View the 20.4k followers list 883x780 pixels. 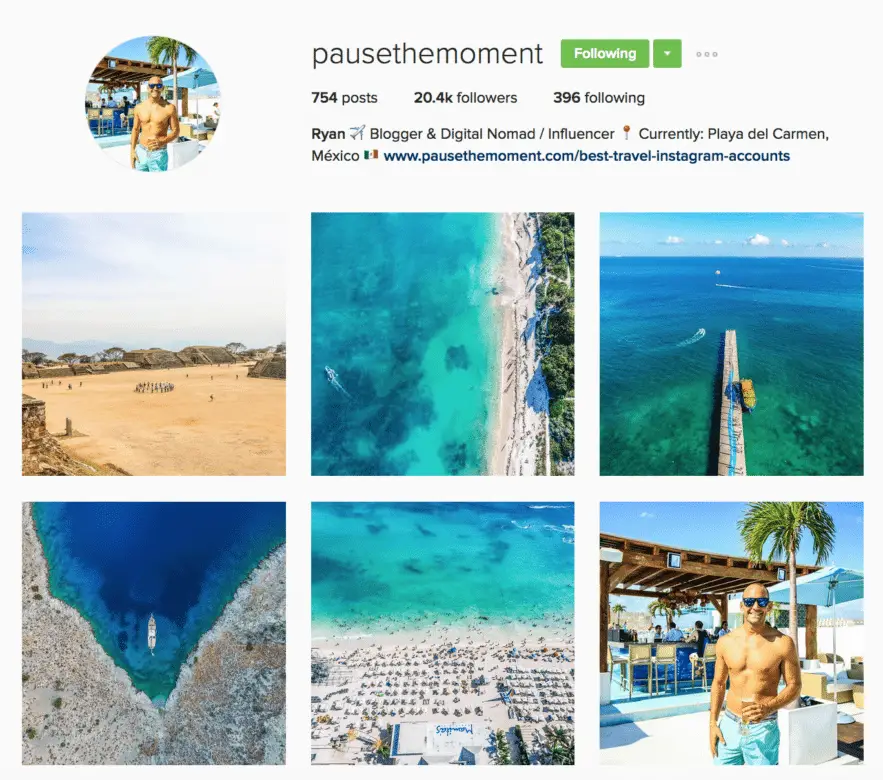pyautogui.click(x=465, y=98)
